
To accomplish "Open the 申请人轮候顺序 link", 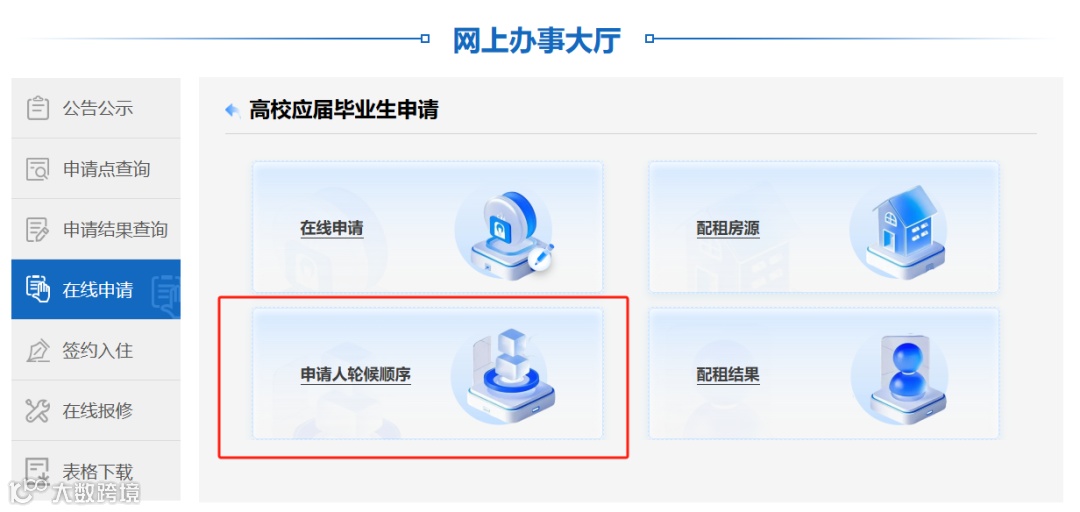I will (355, 375).
